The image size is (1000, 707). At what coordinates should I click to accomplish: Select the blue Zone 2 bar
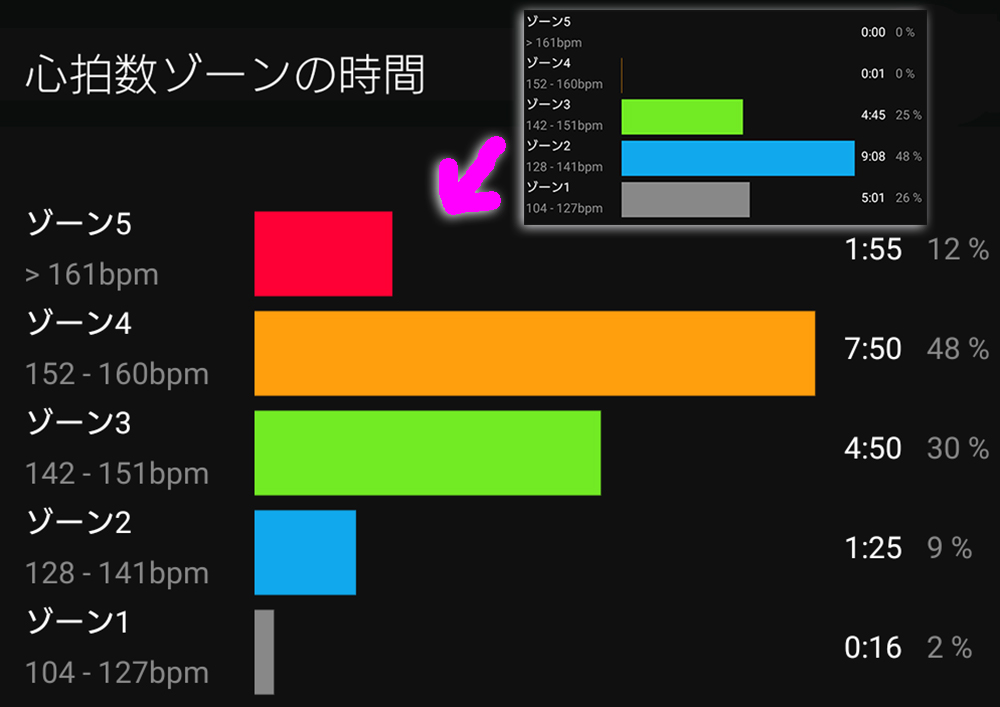coord(305,552)
